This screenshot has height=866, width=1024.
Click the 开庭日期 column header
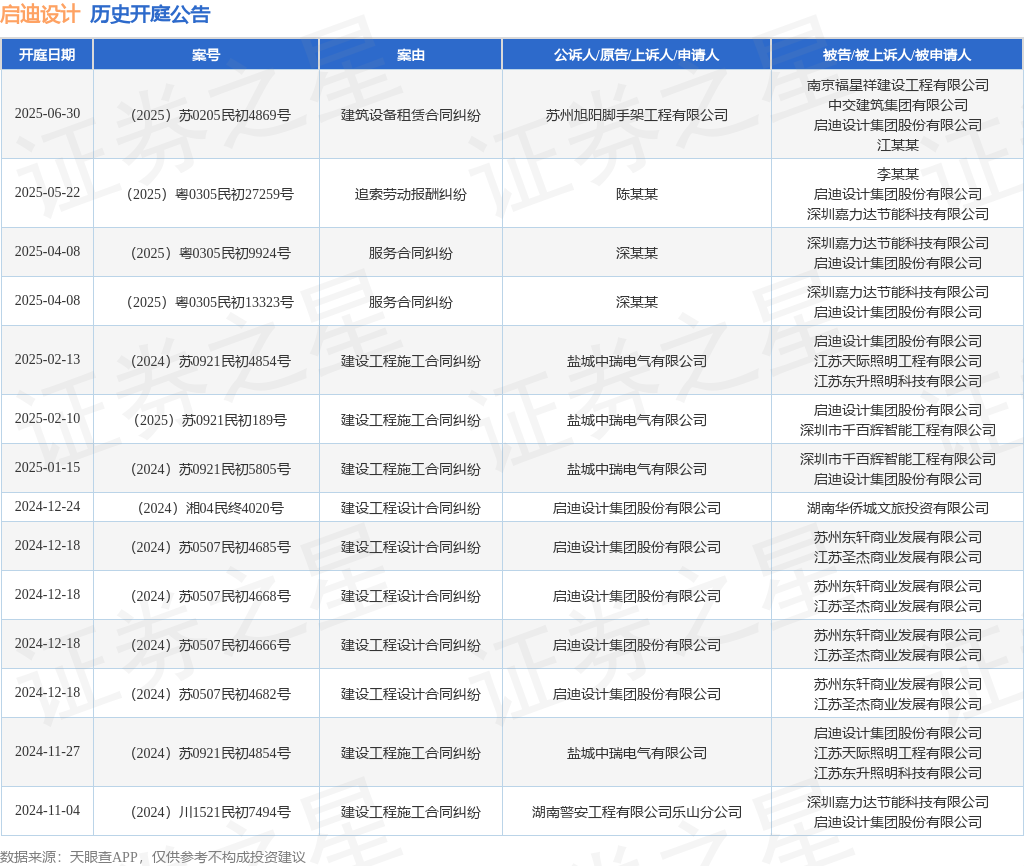[x=47, y=55]
